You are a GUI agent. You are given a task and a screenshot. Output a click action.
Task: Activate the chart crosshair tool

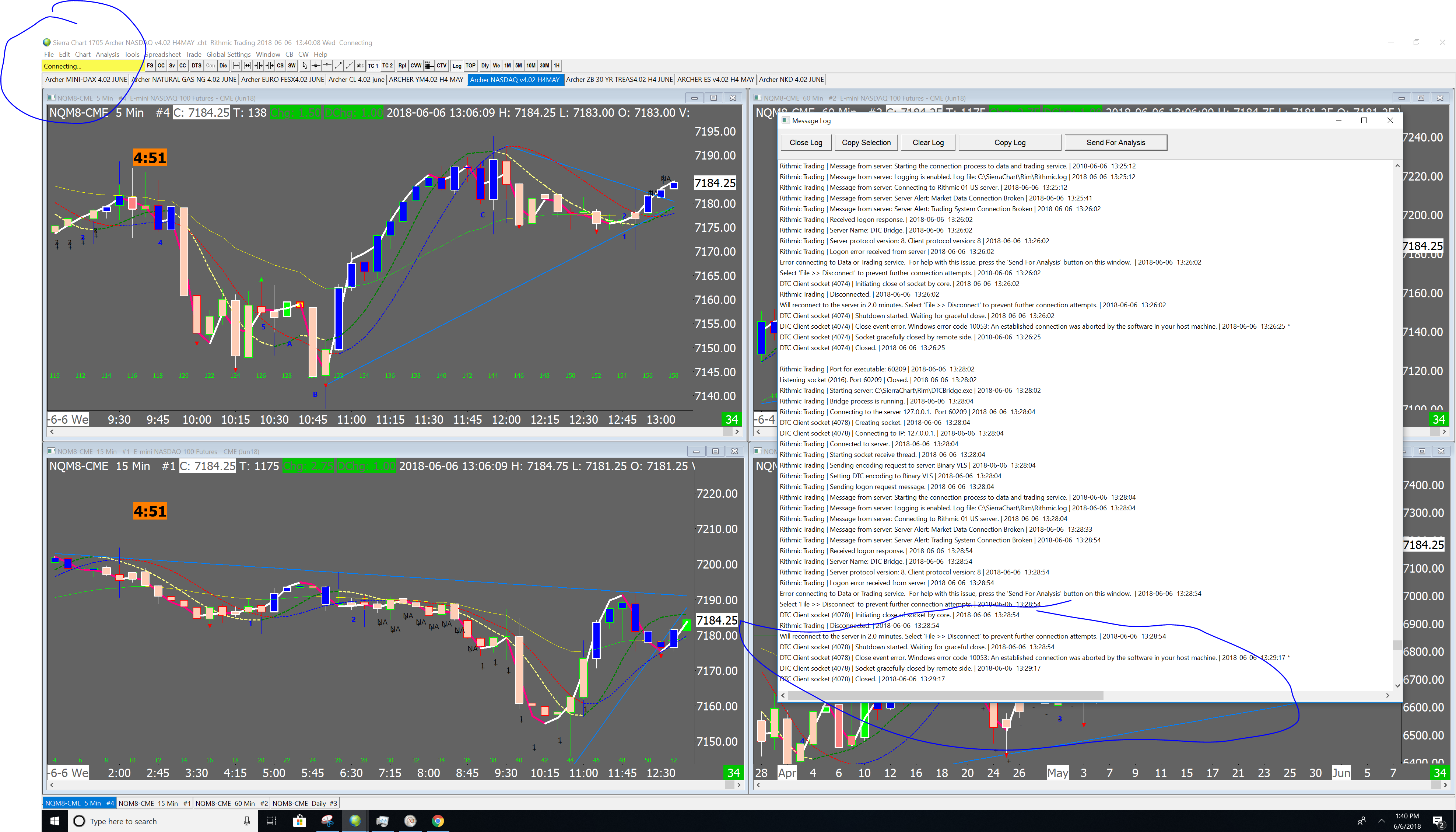click(316, 66)
